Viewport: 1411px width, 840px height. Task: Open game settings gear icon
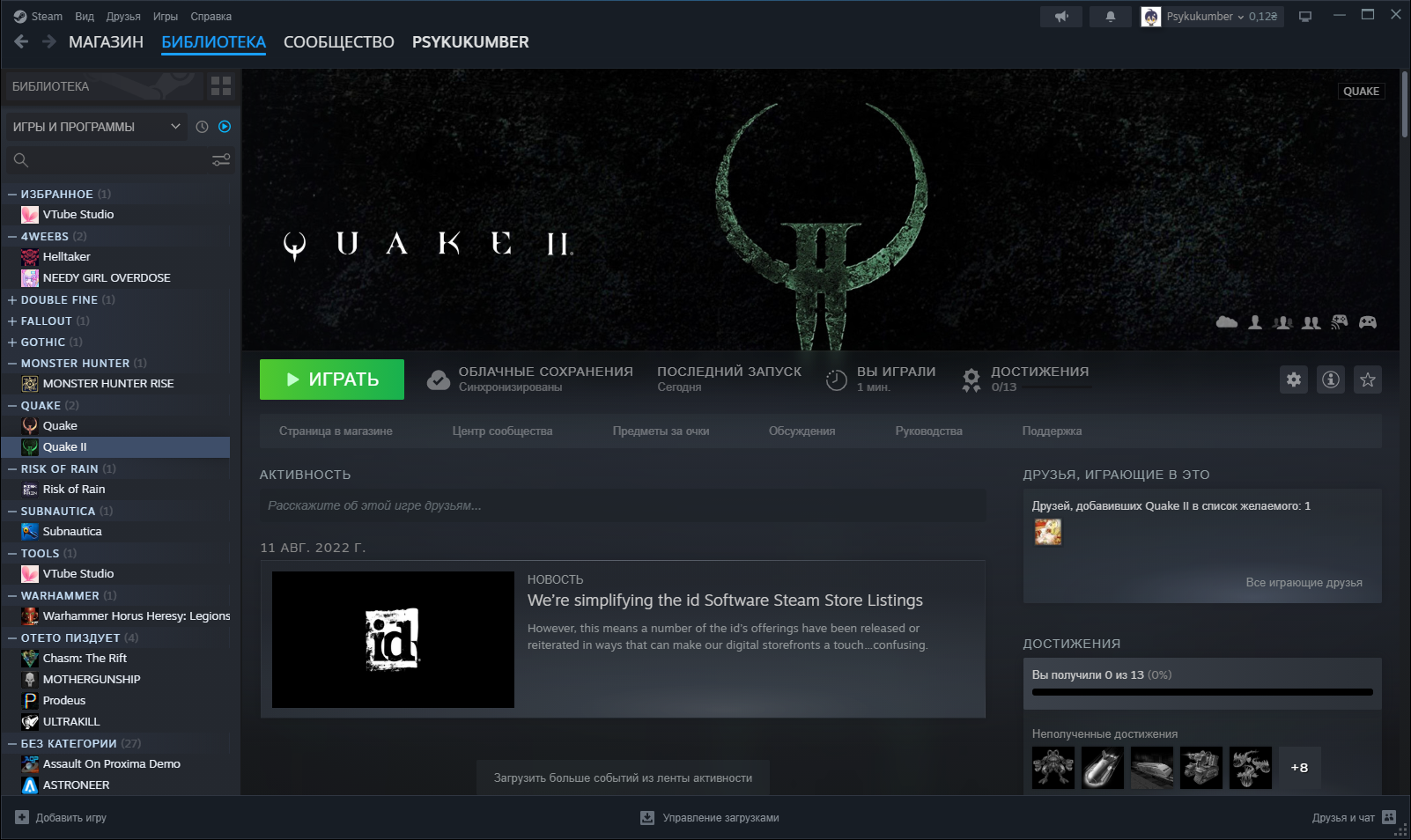(1293, 379)
